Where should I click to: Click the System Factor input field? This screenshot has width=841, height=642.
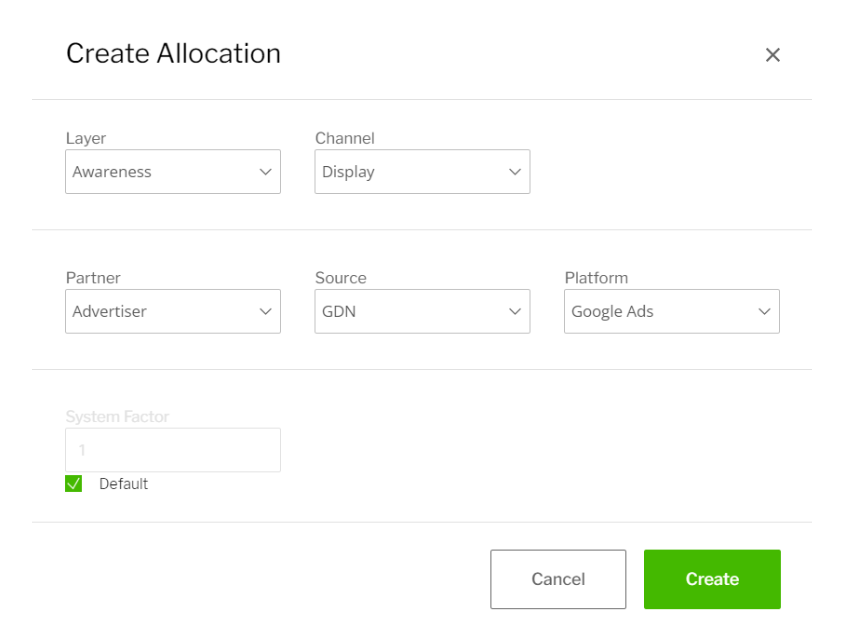[x=173, y=450]
